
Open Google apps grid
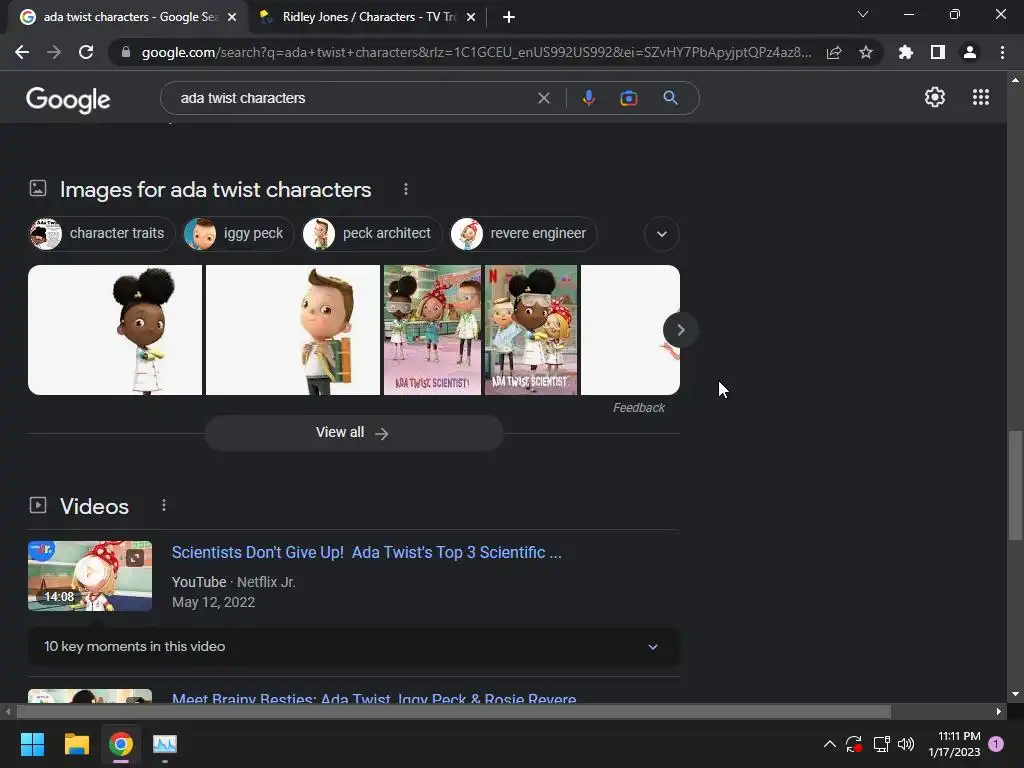click(x=981, y=97)
